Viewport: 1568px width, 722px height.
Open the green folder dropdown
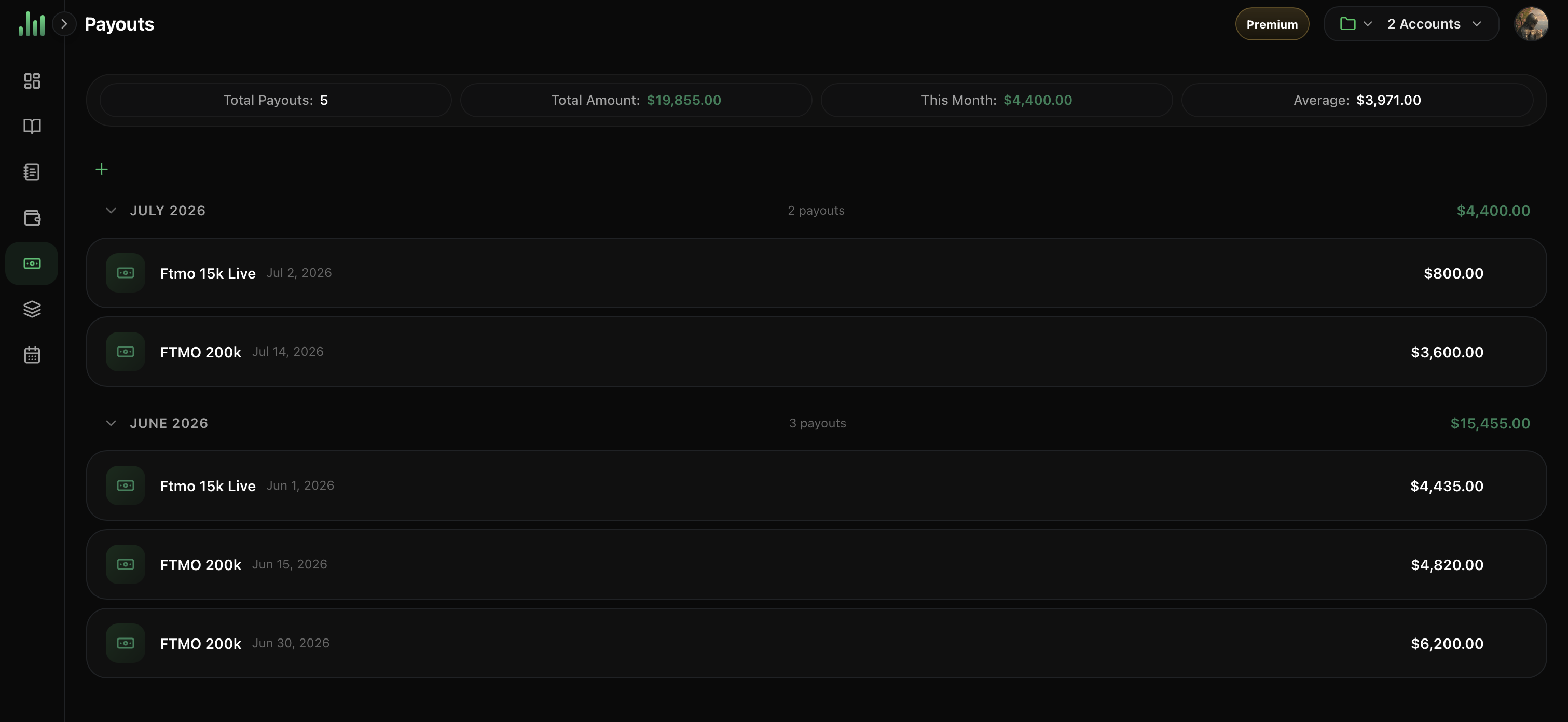click(x=1356, y=24)
